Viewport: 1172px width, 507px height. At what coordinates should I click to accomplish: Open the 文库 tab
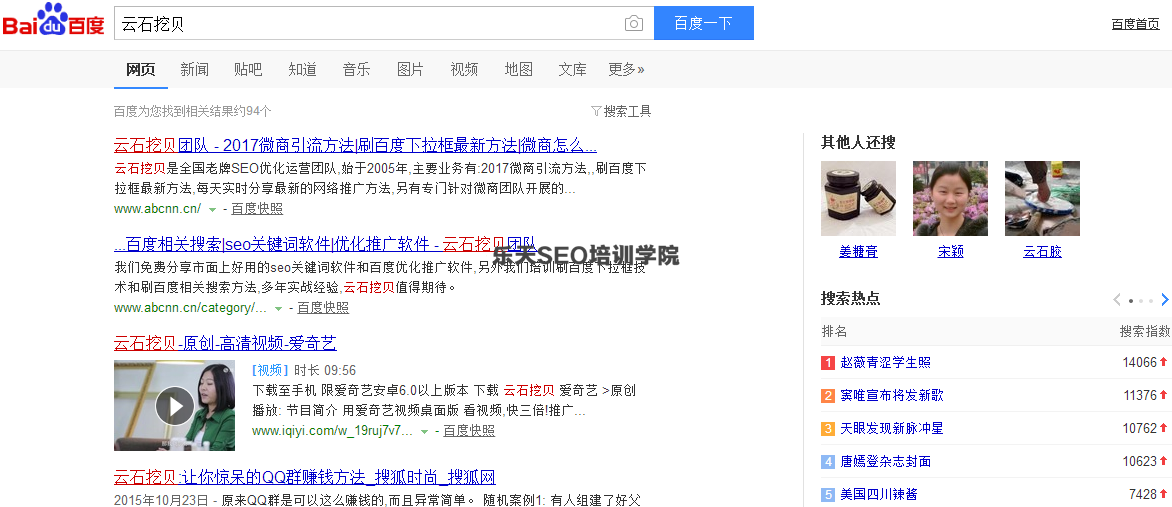pos(573,70)
